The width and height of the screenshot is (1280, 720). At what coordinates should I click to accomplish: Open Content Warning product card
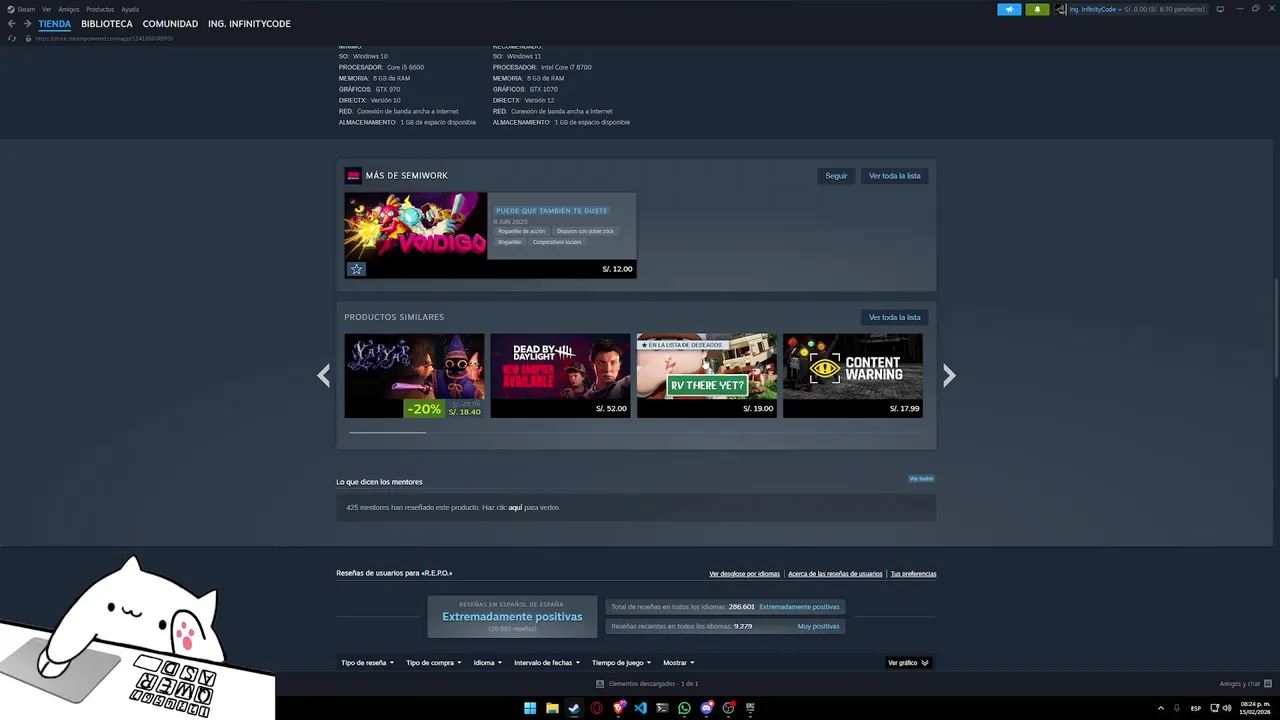[852, 376]
